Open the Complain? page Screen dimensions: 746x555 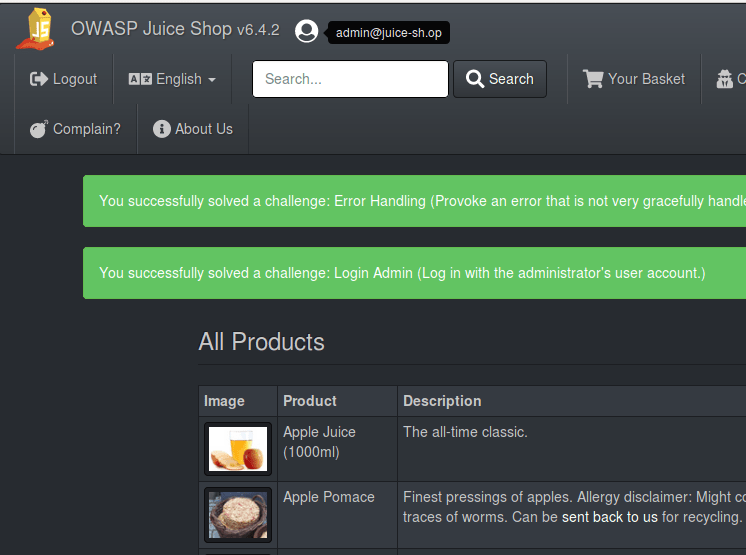(x=76, y=129)
